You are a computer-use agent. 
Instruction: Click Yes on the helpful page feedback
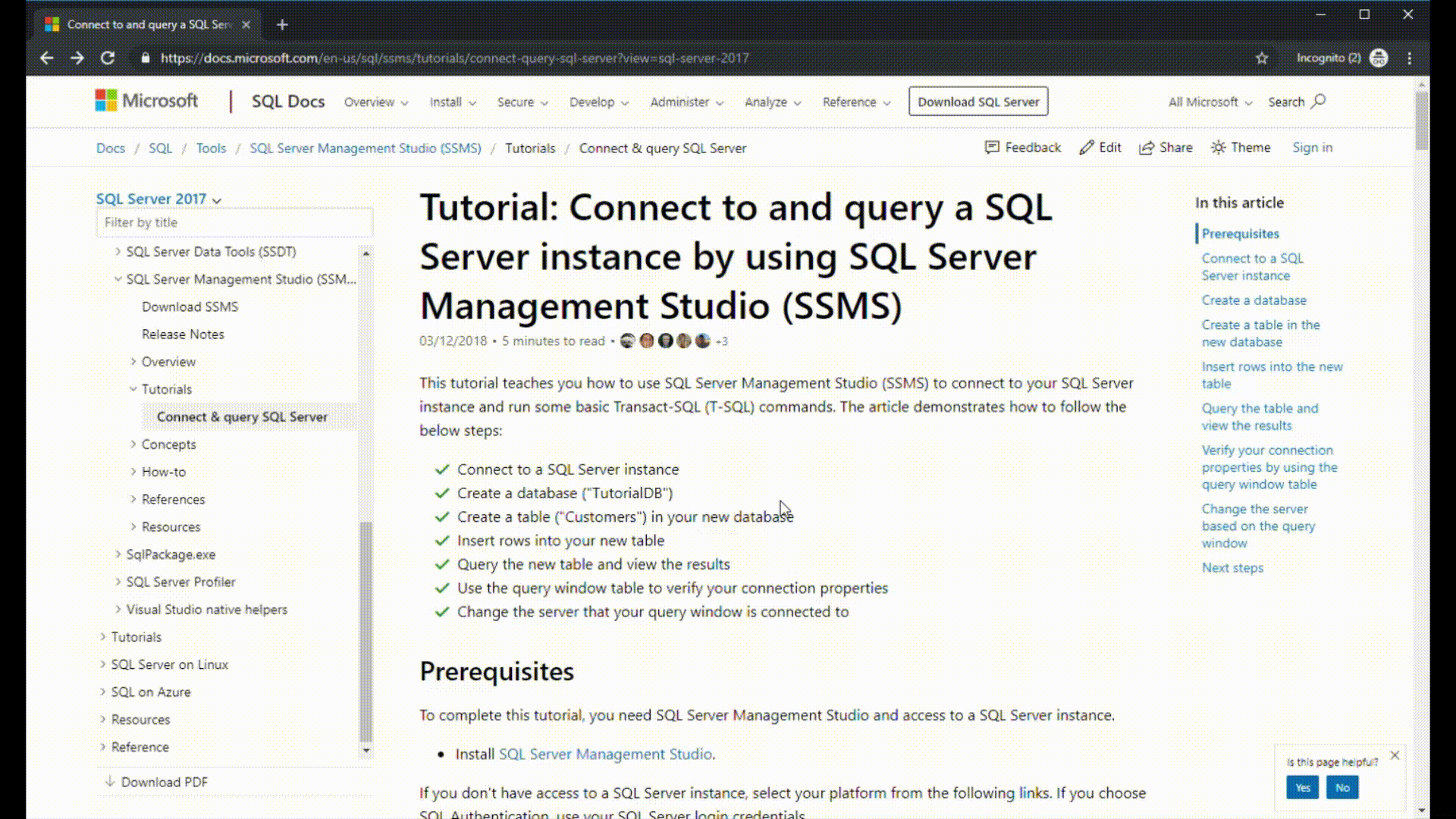pos(1303,787)
